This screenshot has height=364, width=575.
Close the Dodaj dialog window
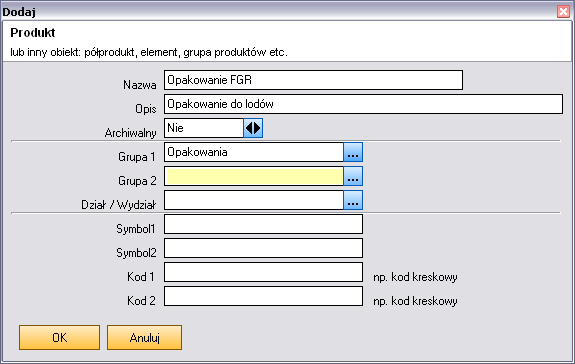pyautogui.click(x=563, y=11)
